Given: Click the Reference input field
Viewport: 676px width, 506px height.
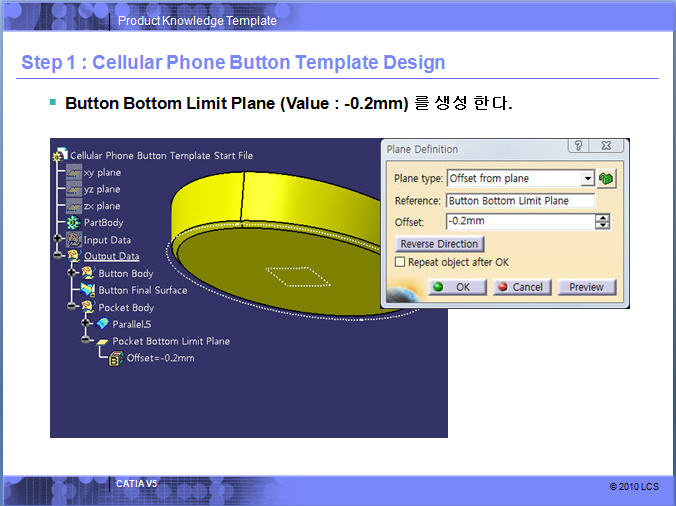Looking at the screenshot, I should point(520,201).
